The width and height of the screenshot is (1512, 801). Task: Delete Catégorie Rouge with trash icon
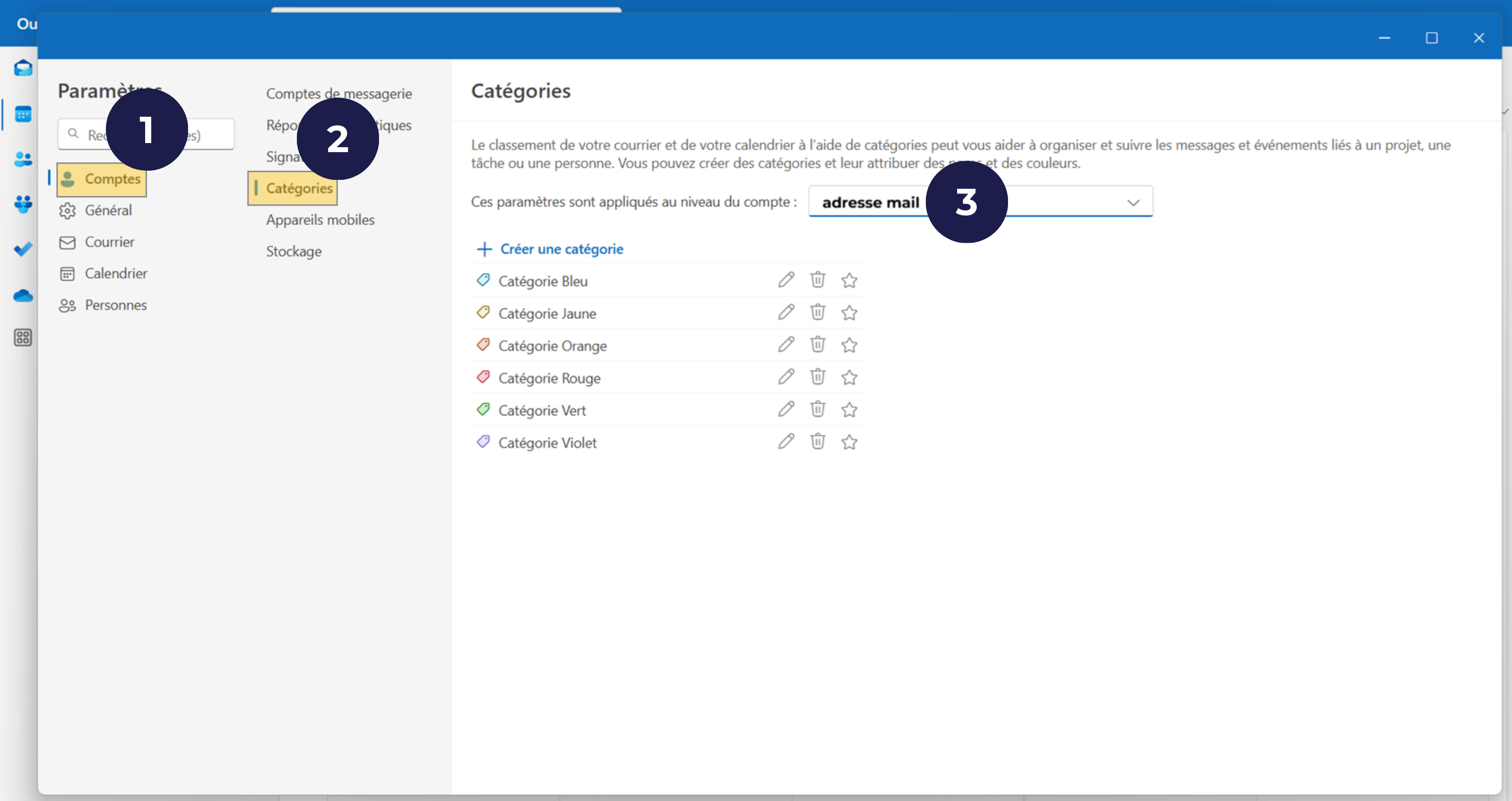(817, 377)
